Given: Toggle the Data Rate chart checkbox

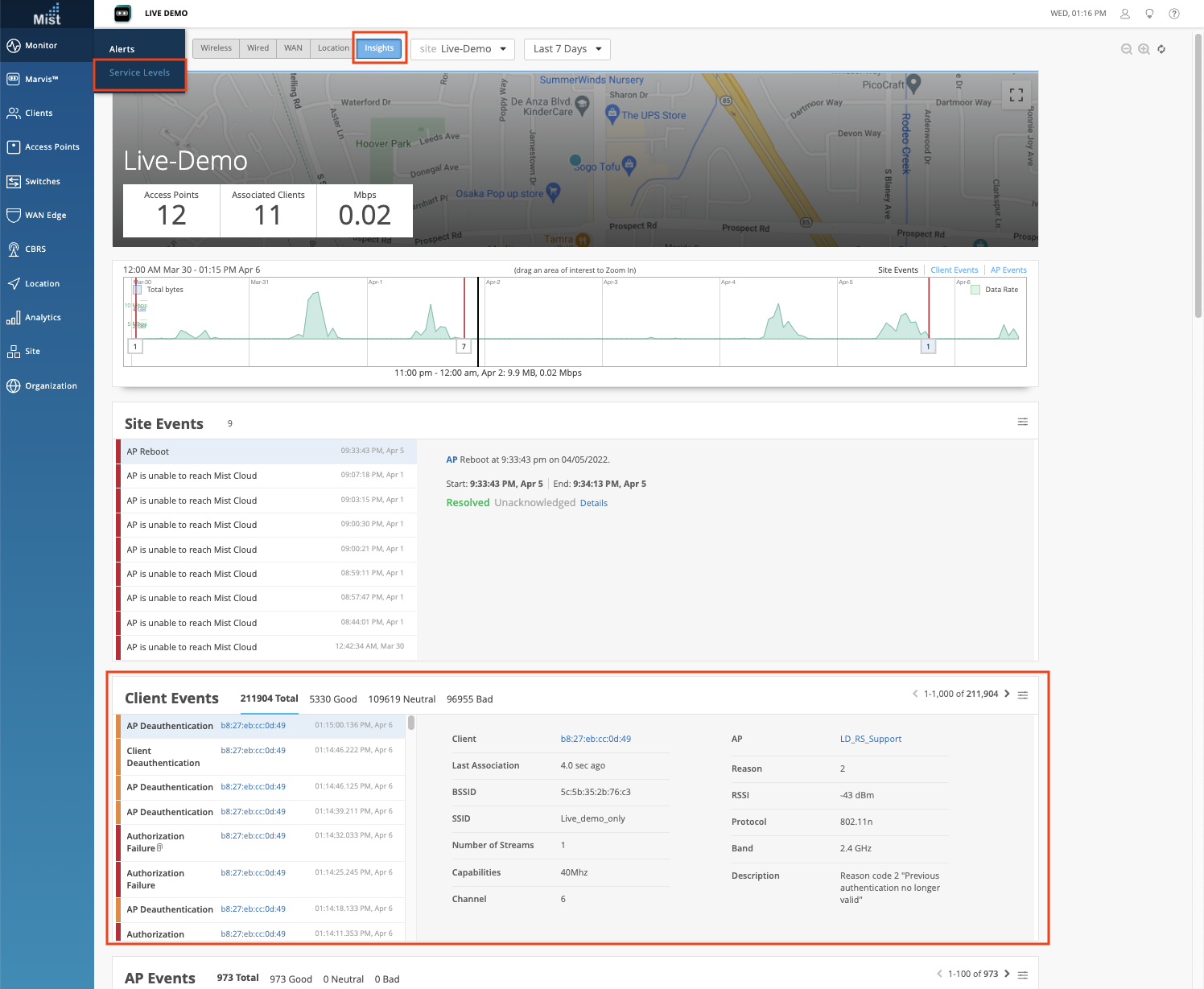Looking at the screenshot, I should pyautogui.click(x=975, y=290).
